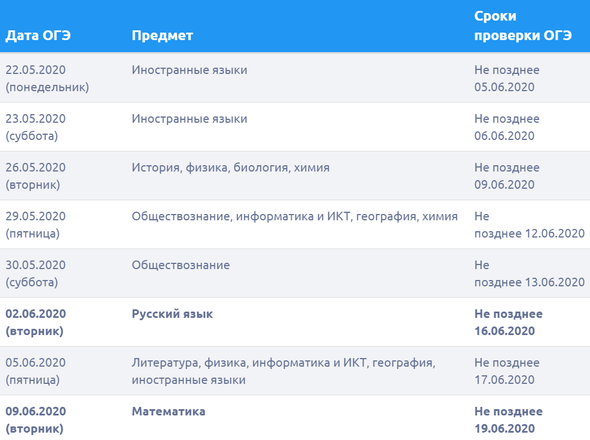The height and width of the screenshot is (440, 590).
Task: Click the bold 'Русский язык' subject cell
Action: pyautogui.click(x=172, y=314)
